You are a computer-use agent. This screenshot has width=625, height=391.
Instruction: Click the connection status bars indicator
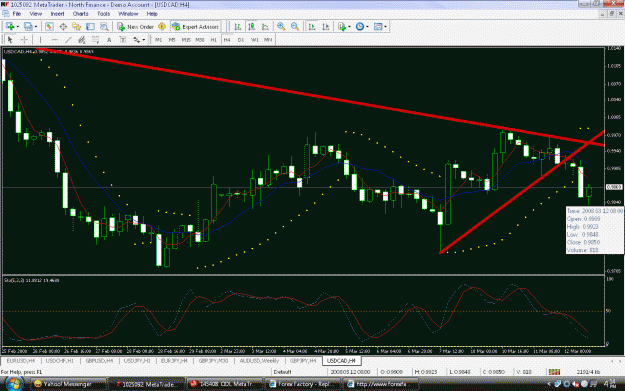point(554,372)
